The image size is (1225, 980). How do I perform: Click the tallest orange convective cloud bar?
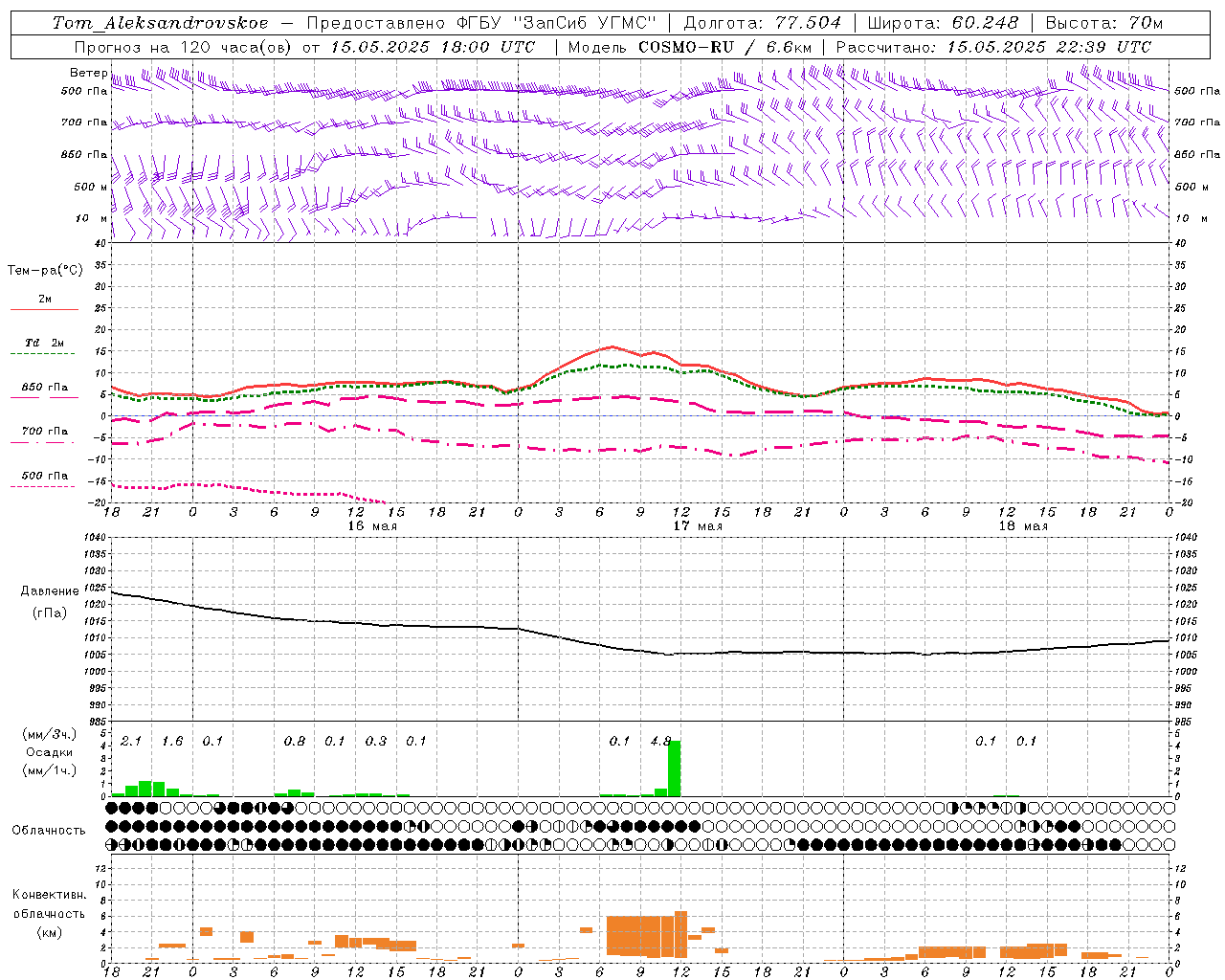click(680, 934)
